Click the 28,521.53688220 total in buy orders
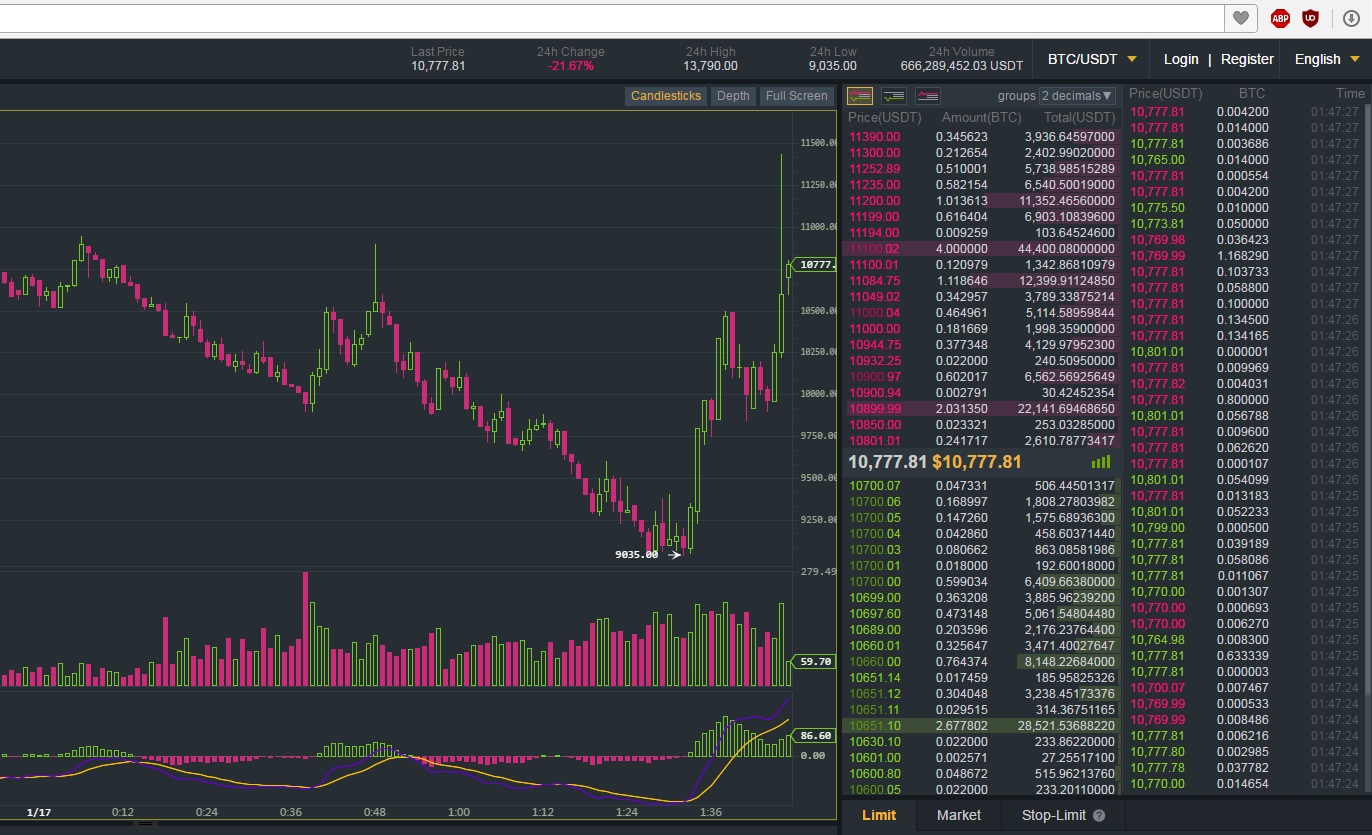This screenshot has height=835, width=1372. (1066, 726)
